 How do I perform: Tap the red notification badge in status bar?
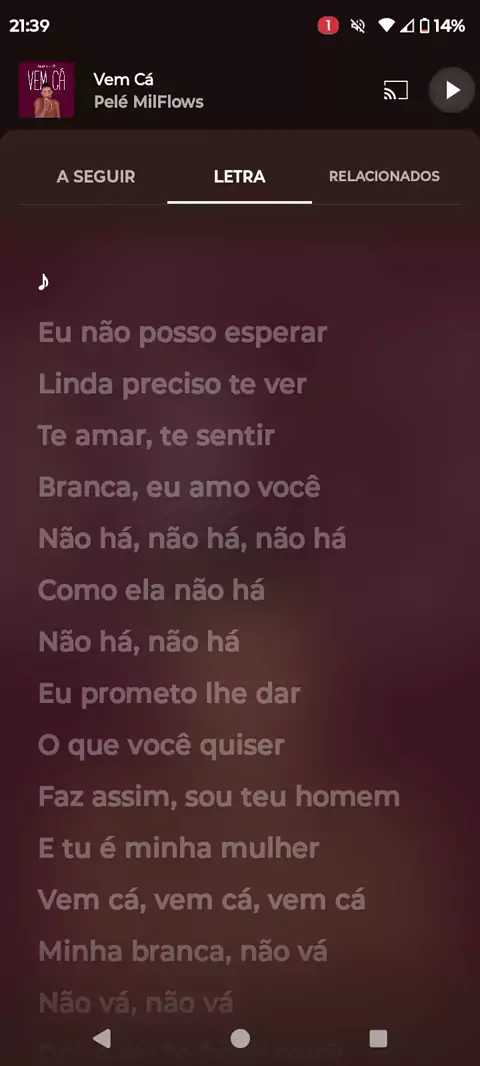click(328, 26)
